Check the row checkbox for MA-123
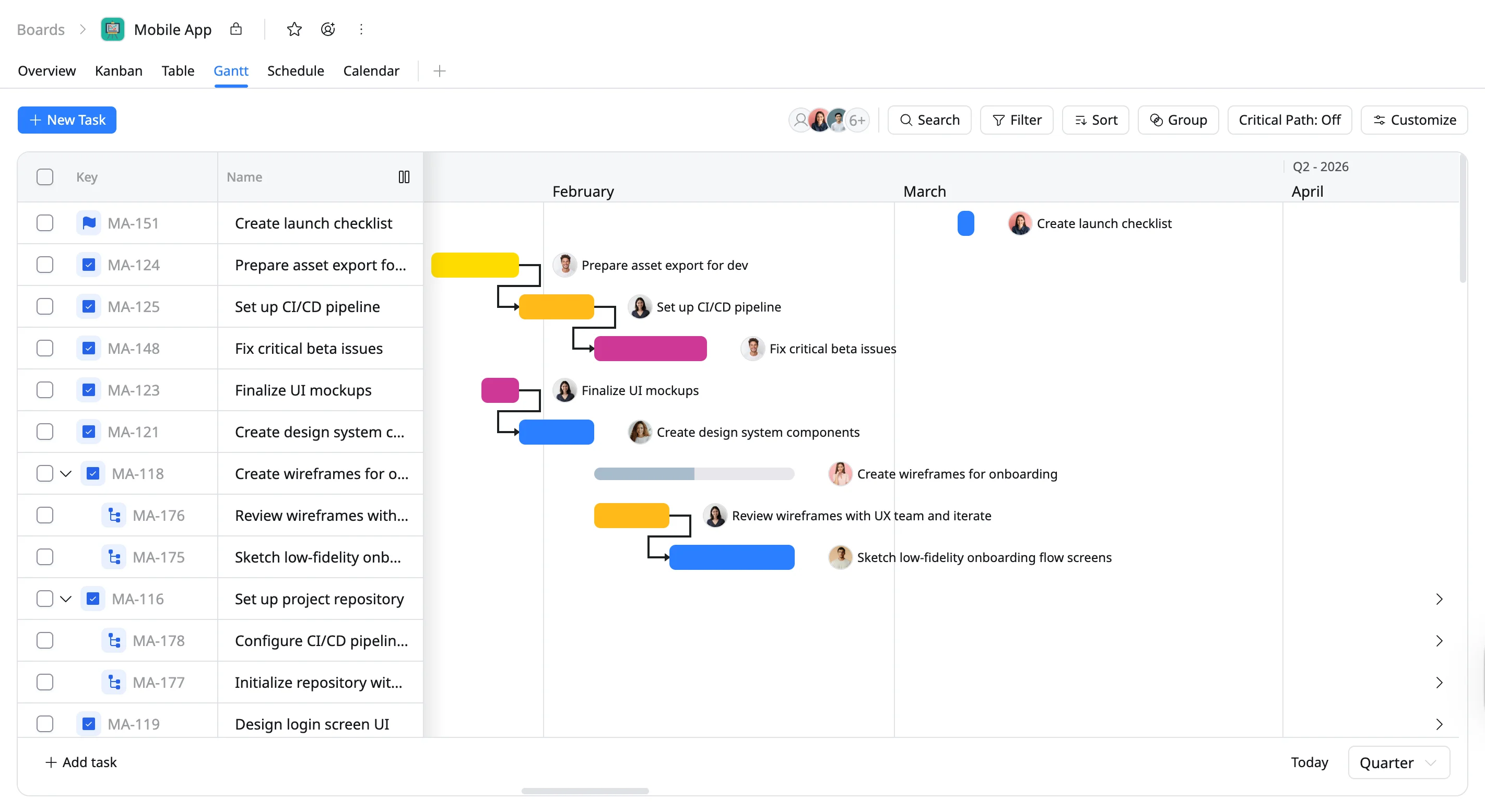This screenshot has width=1485, height=812. [x=45, y=390]
